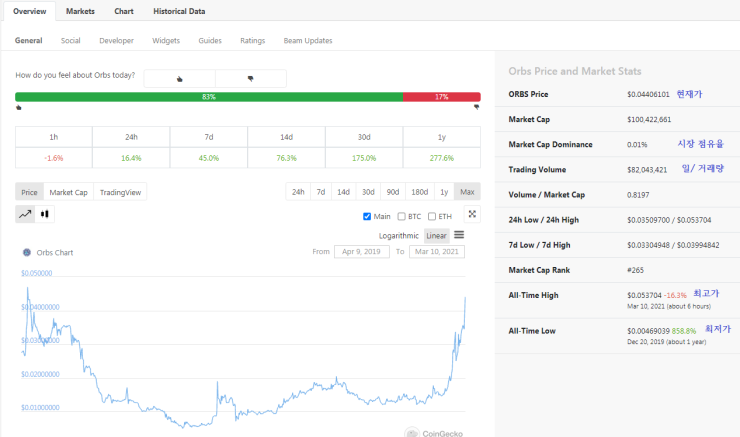Open Beam Updates sub-tab
Screen dimensions: 740x437
308,41
